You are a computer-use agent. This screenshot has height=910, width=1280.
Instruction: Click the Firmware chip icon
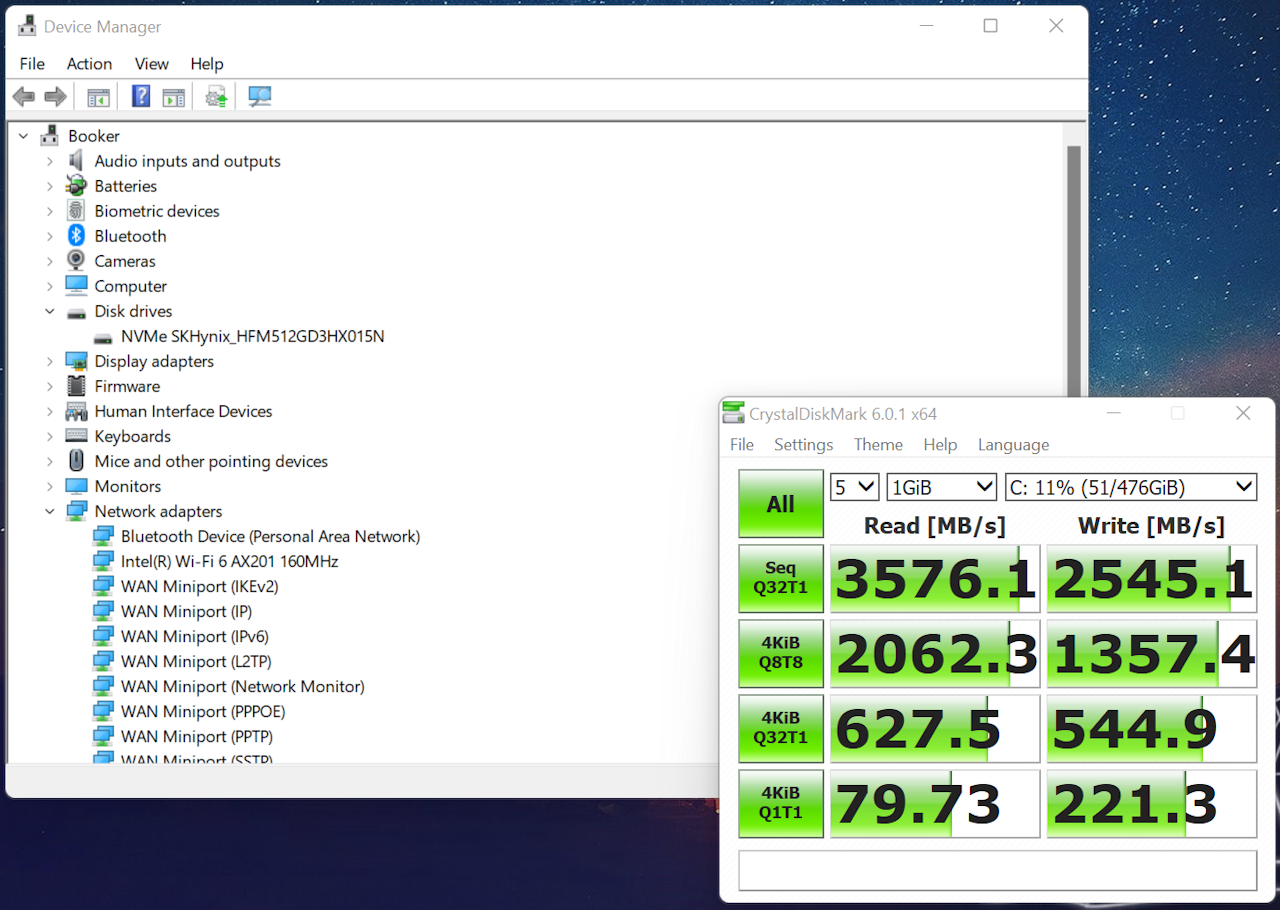[76, 386]
